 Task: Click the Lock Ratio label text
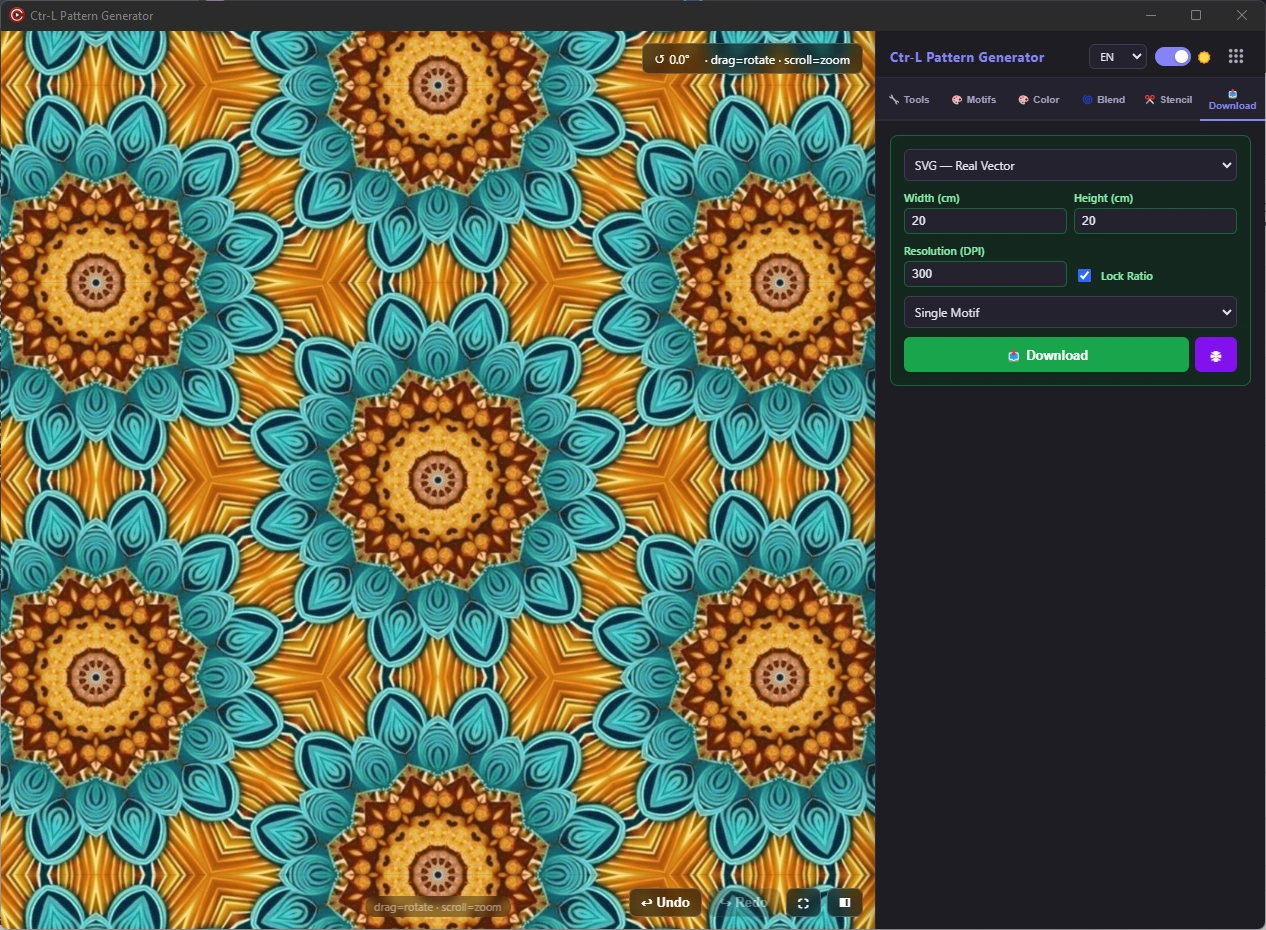pos(1126,276)
